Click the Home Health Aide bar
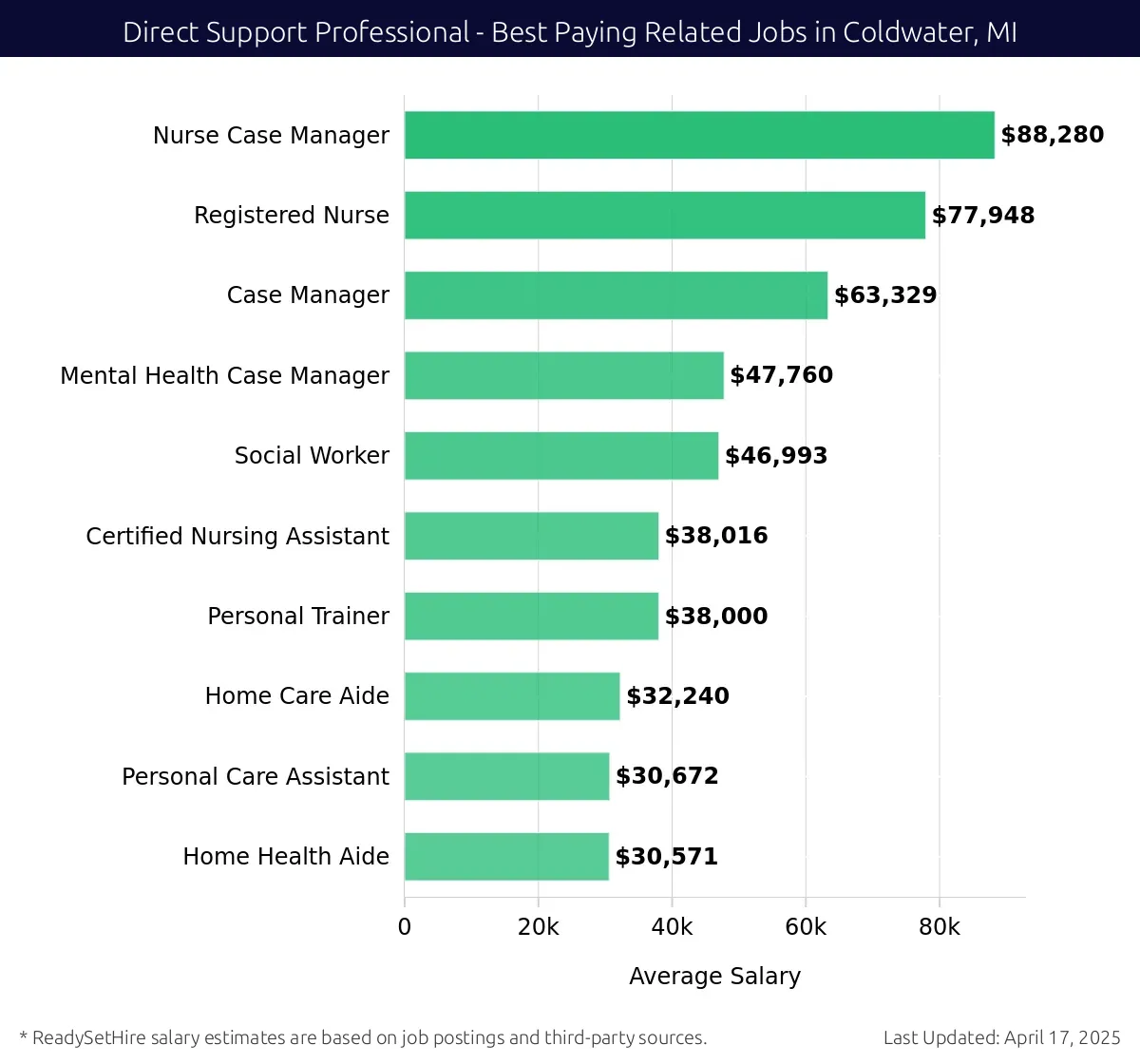The width and height of the screenshot is (1140, 1064). coord(506,856)
